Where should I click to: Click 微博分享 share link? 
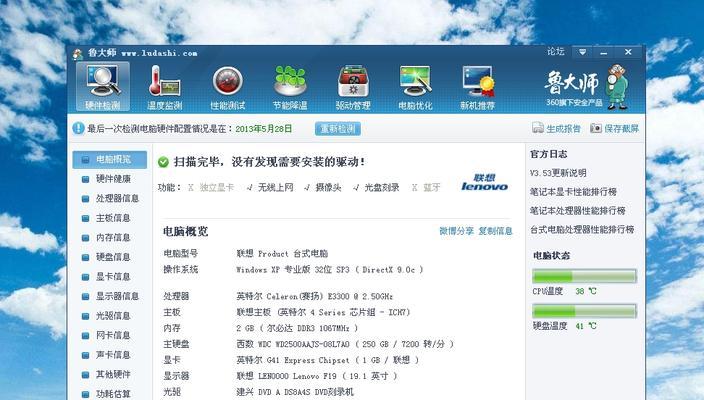click(457, 231)
